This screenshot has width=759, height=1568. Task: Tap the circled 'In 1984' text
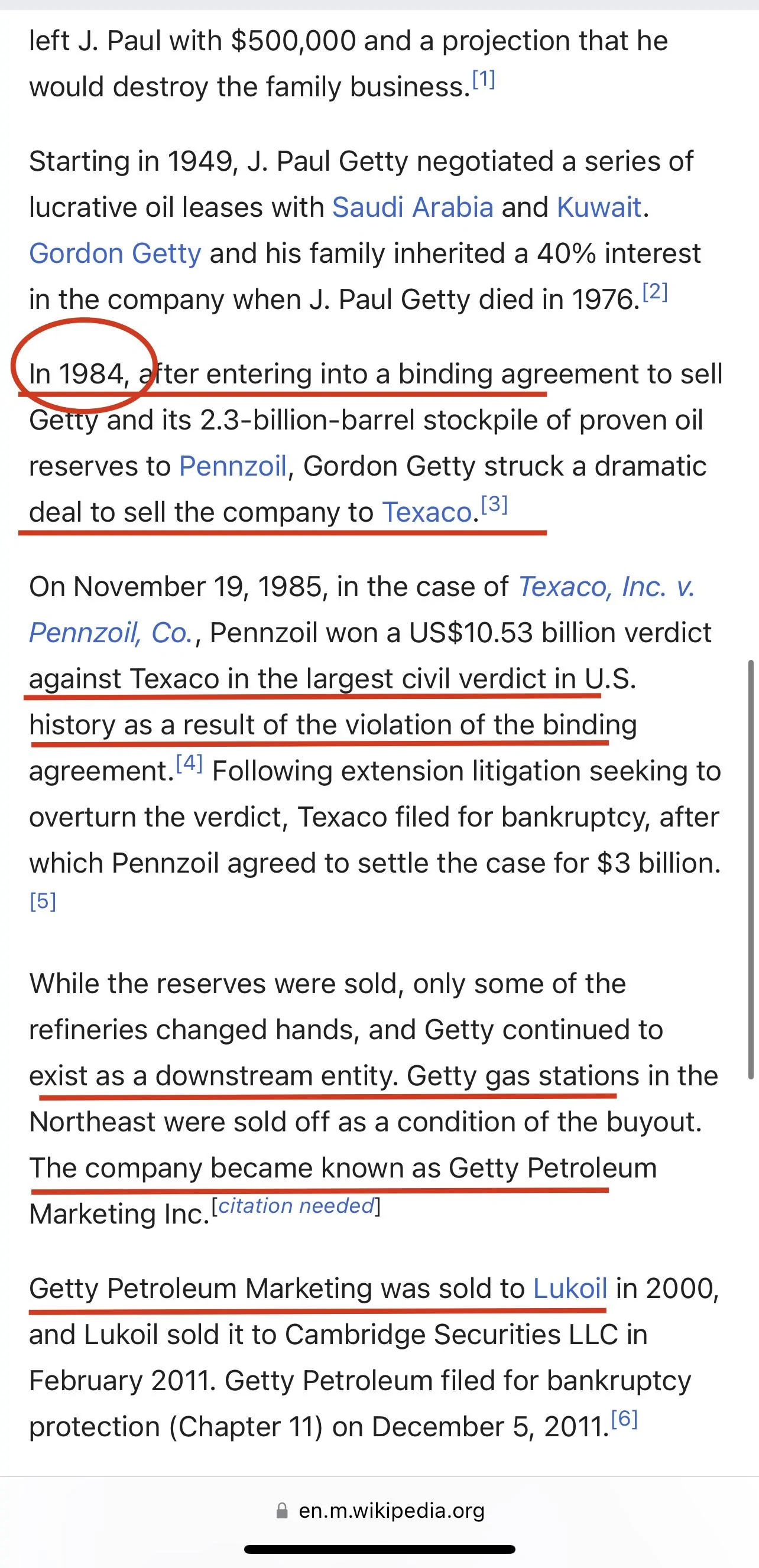point(80,374)
